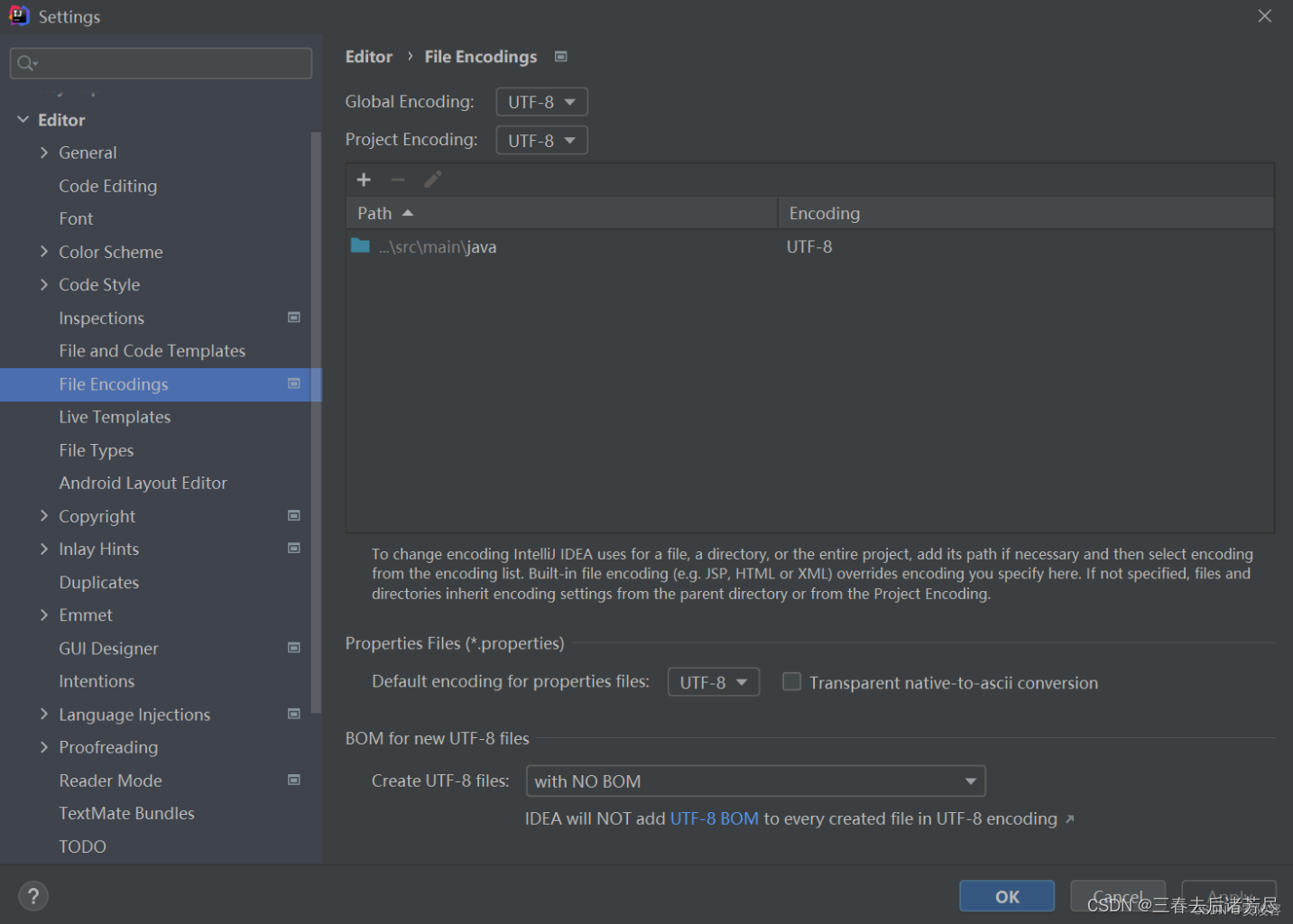Open the Project Encoding dropdown

(541, 140)
